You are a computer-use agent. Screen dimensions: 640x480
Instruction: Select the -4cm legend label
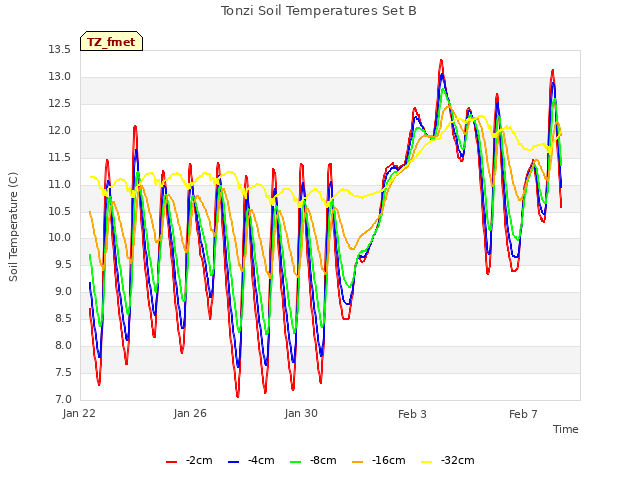pos(261,460)
